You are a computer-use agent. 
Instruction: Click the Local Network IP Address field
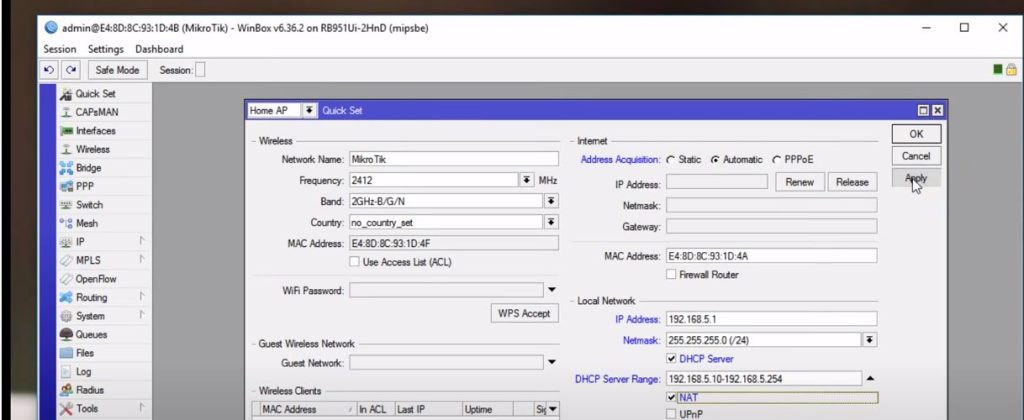coord(771,319)
